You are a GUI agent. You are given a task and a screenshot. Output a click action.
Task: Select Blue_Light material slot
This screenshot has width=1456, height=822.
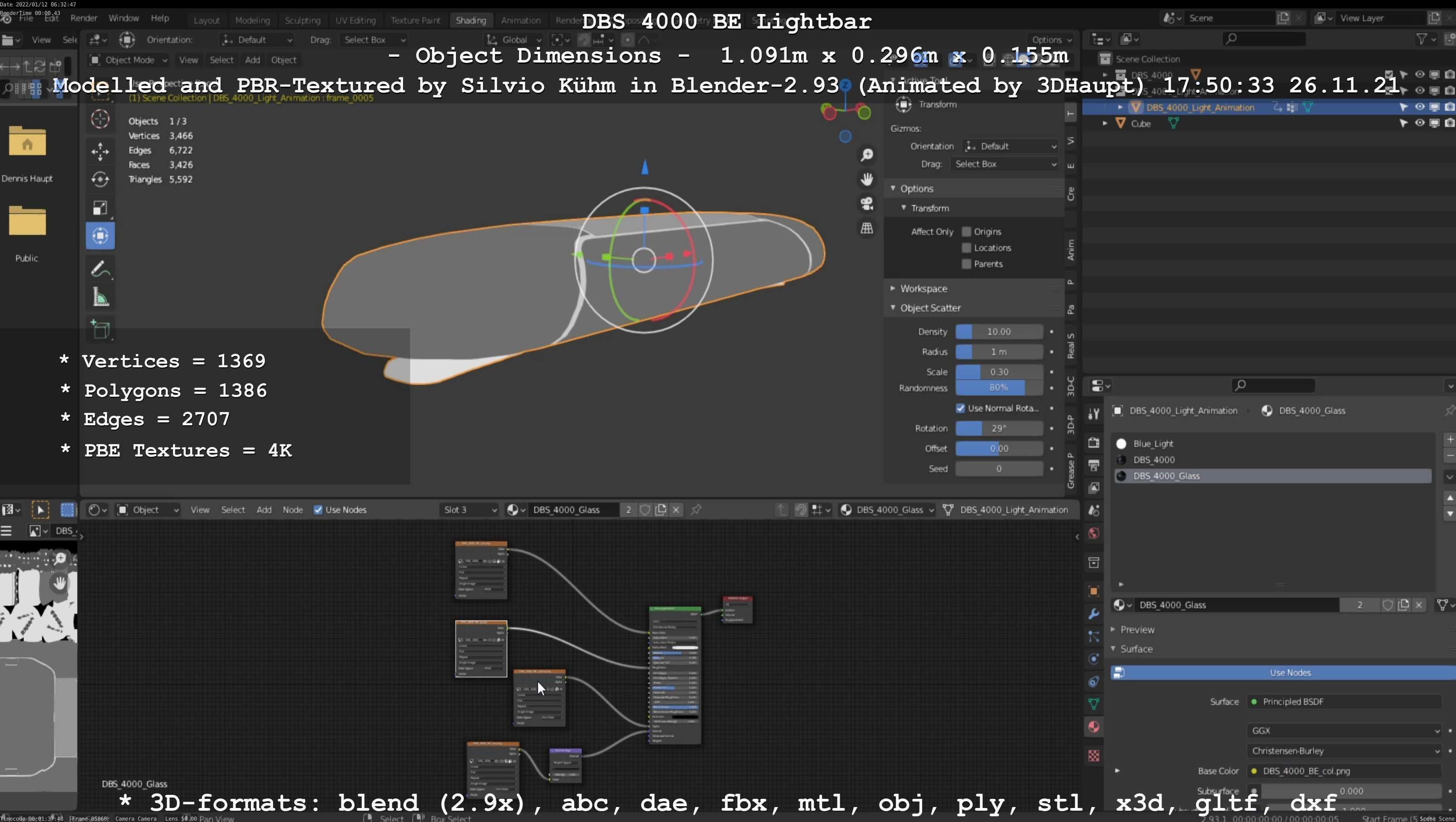(x=1273, y=444)
